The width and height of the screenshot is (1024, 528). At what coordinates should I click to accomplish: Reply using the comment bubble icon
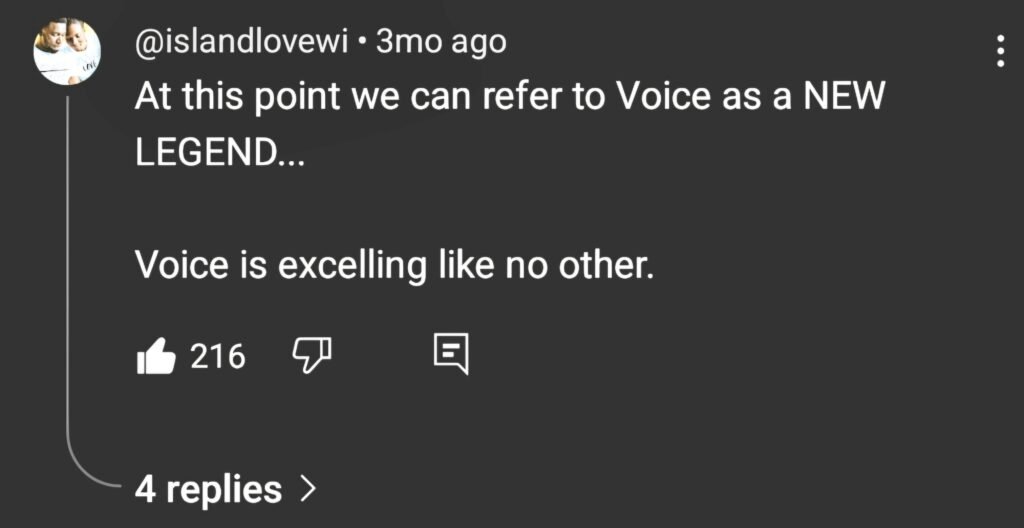pyautogui.click(x=451, y=355)
